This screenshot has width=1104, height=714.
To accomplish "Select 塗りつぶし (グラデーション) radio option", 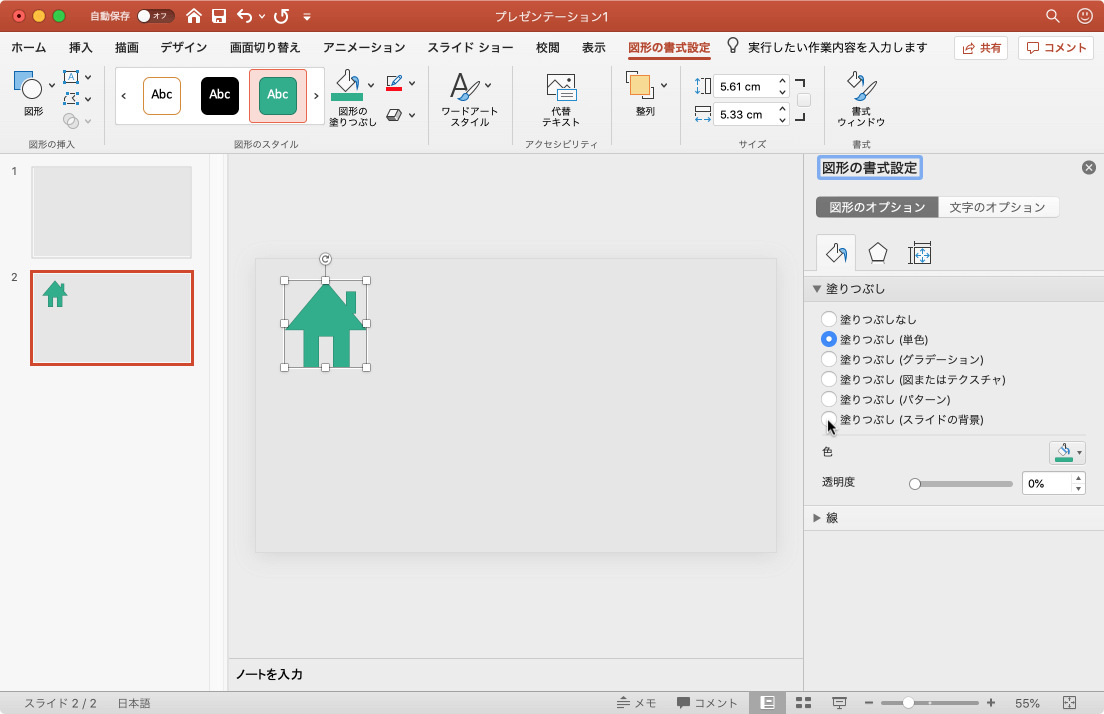I will tap(829, 359).
